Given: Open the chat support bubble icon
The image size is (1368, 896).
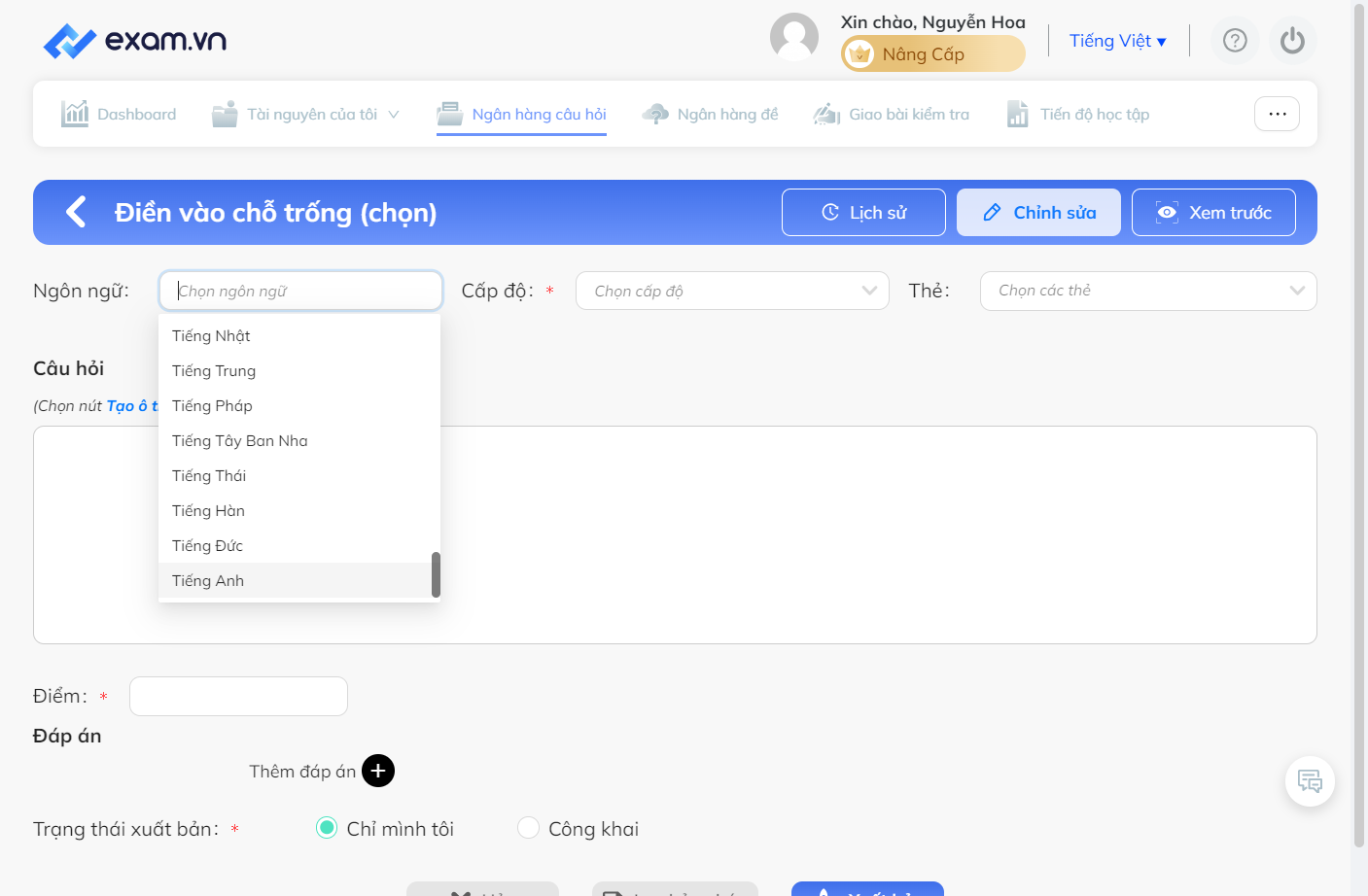Looking at the screenshot, I should coord(1310,781).
